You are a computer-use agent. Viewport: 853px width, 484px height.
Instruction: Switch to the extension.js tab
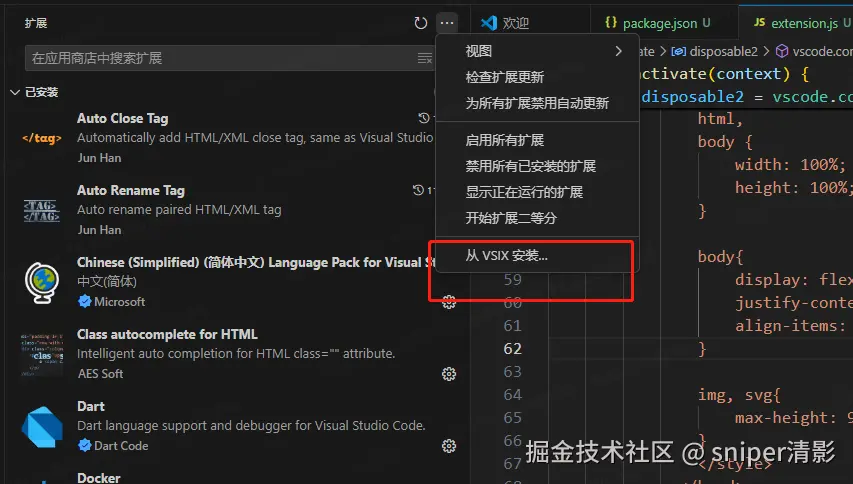tap(796, 23)
